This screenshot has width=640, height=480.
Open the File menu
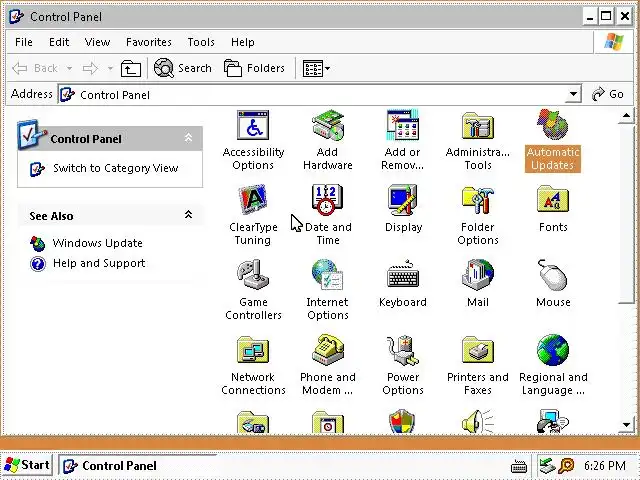tap(24, 42)
